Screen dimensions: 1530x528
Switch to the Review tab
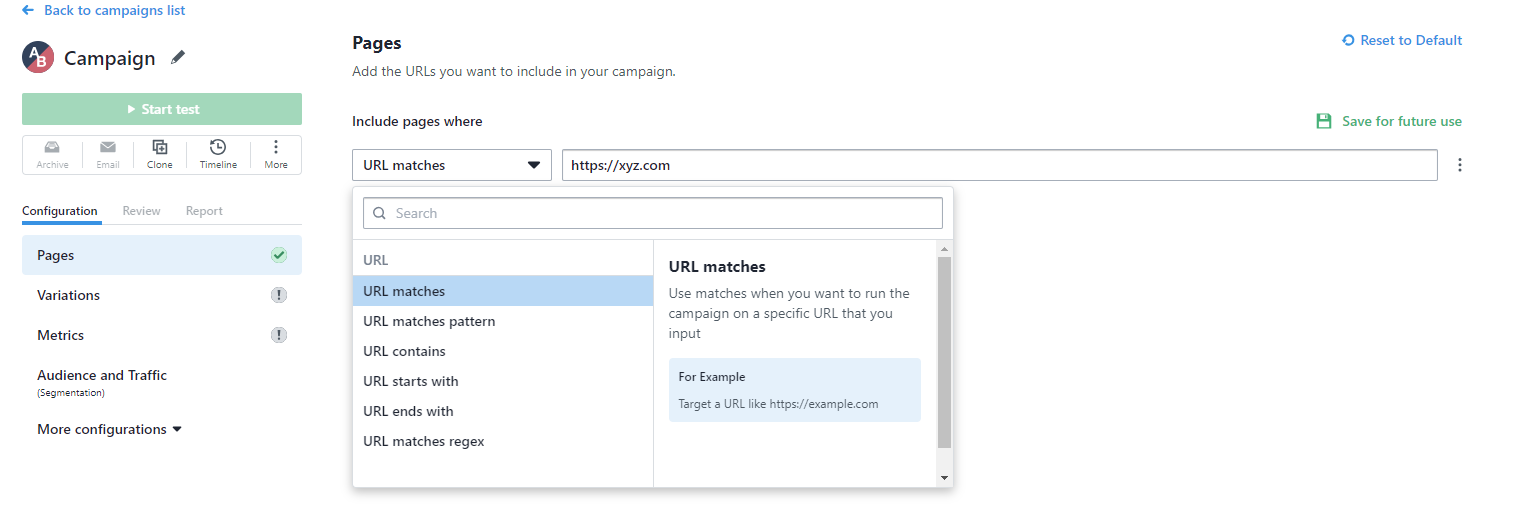pyautogui.click(x=141, y=211)
